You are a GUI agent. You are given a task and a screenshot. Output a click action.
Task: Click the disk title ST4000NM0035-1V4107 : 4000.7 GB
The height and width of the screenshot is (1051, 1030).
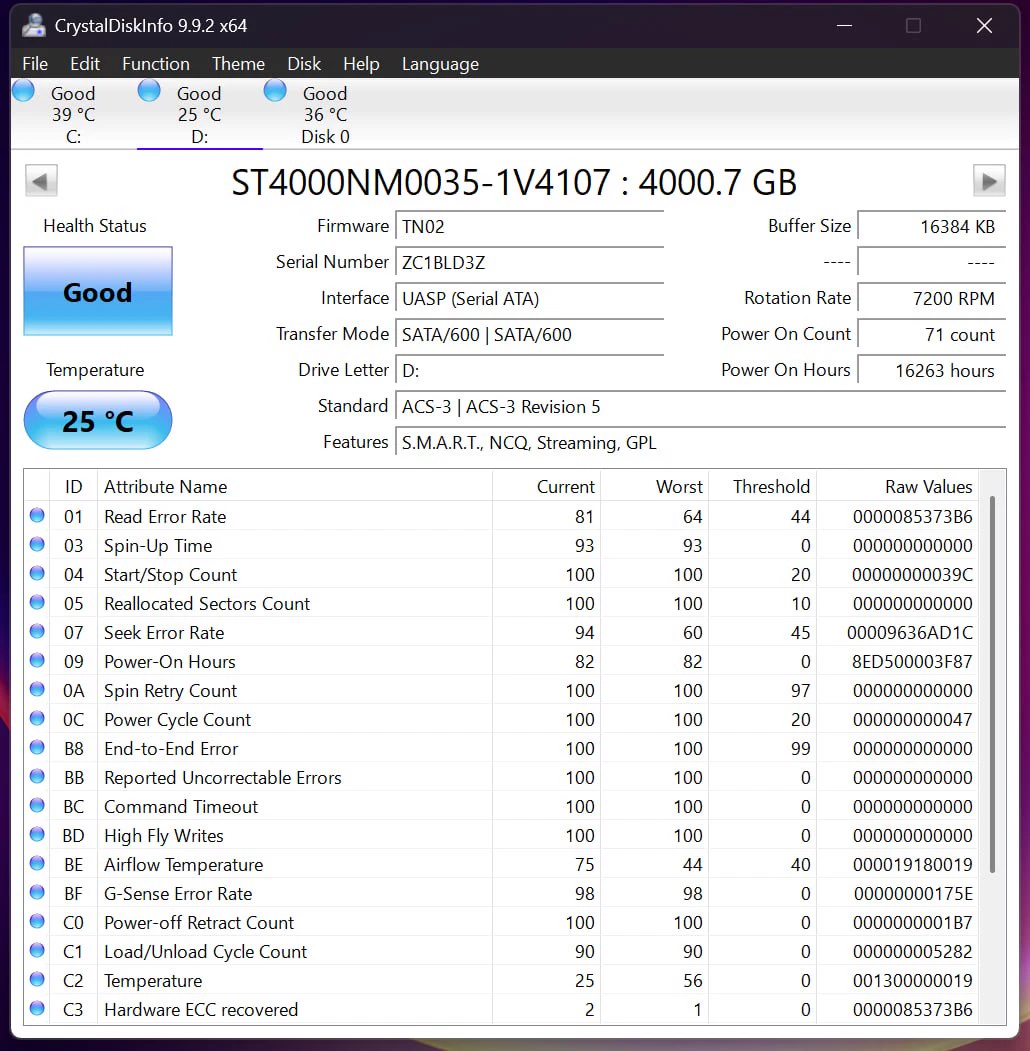514,182
